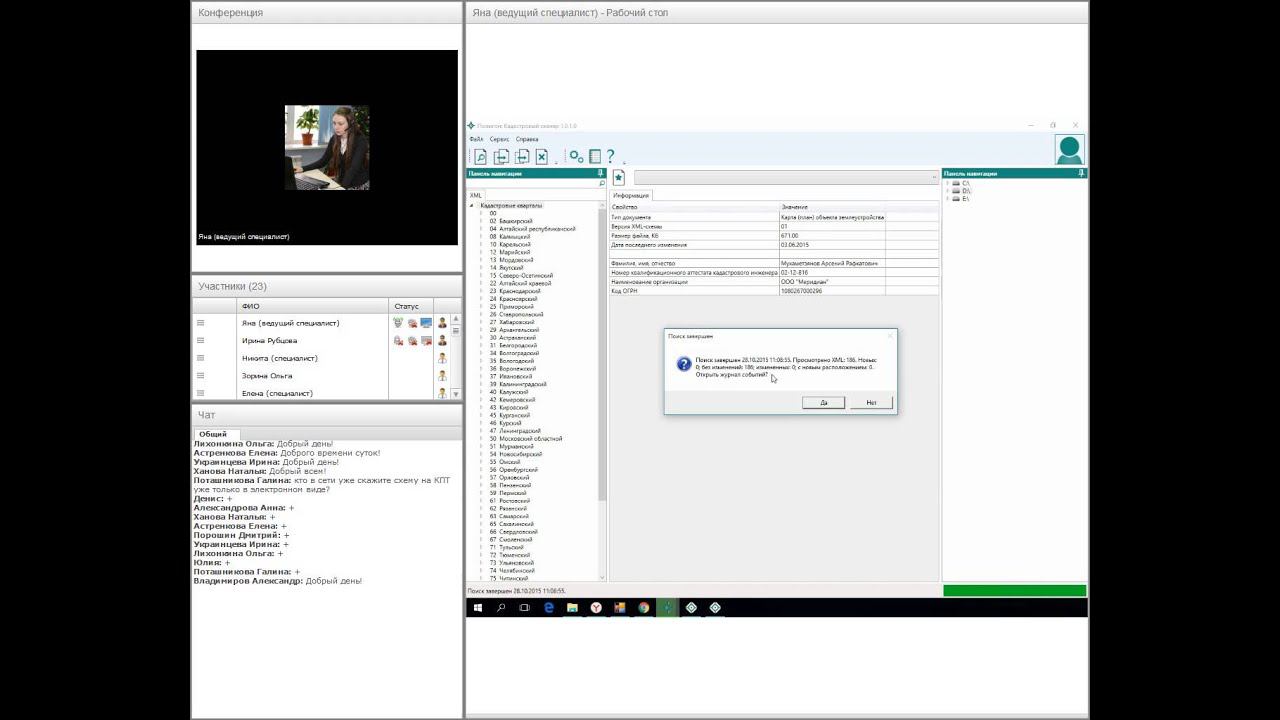1280x720 pixels.
Task: Click the X-marked document toolbar icon
Action: (x=541, y=156)
